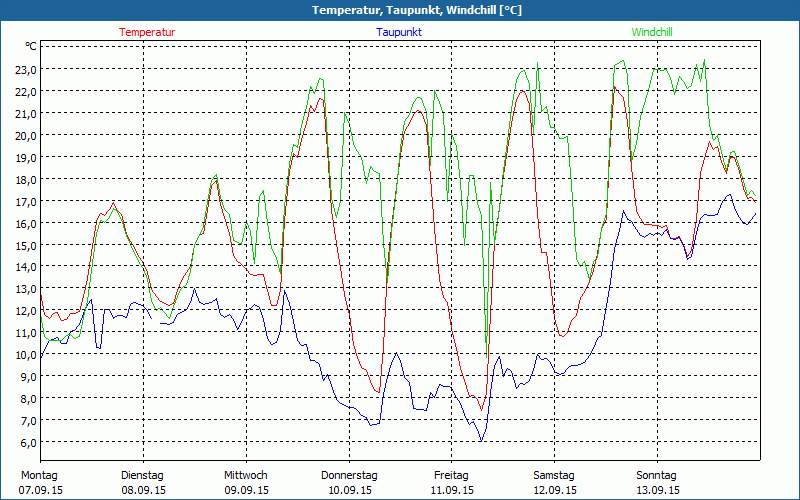Click the '21,0' y-axis value
The image size is (800, 500).
pyautogui.click(x=26, y=114)
